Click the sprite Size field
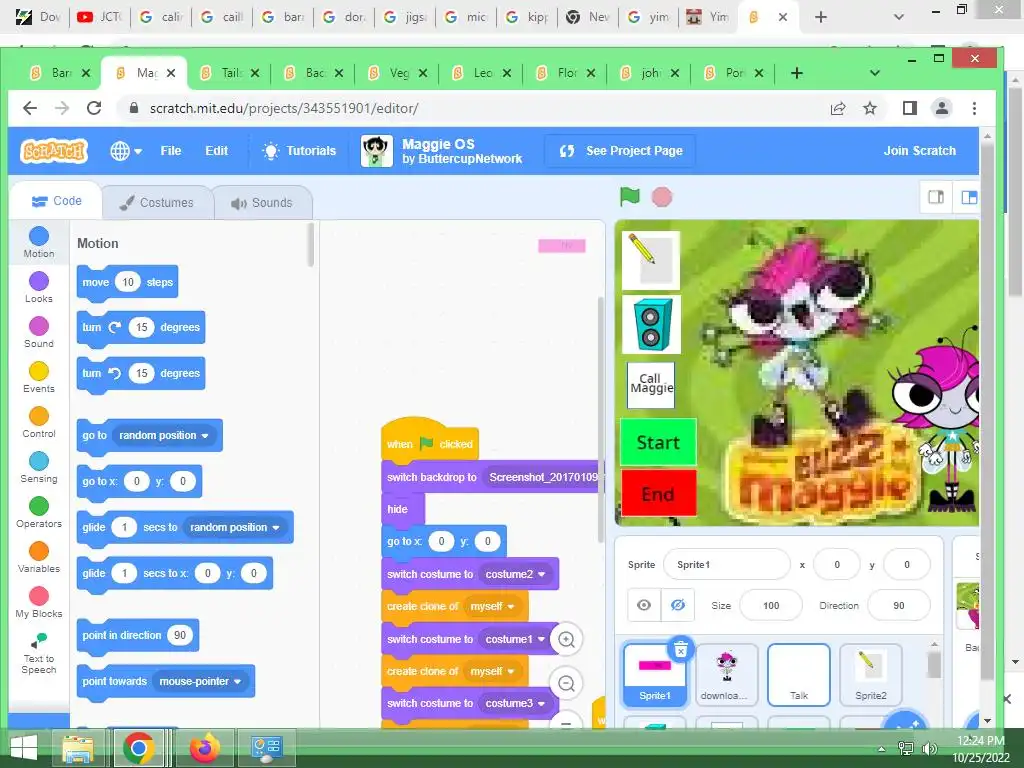This screenshot has width=1024, height=768. [x=771, y=605]
